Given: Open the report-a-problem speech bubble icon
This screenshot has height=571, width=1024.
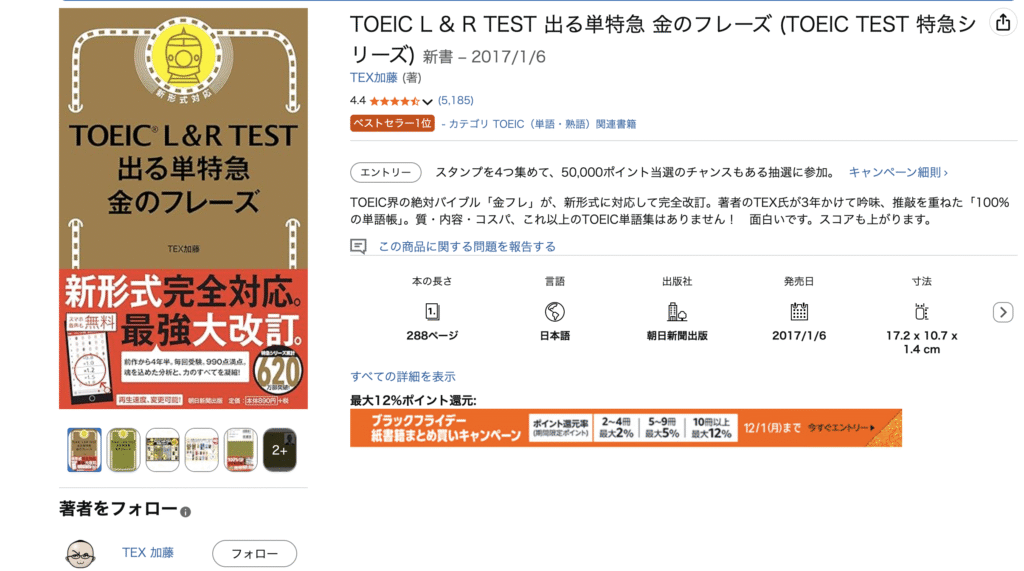Looking at the screenshot, I should tap(358, 246).
